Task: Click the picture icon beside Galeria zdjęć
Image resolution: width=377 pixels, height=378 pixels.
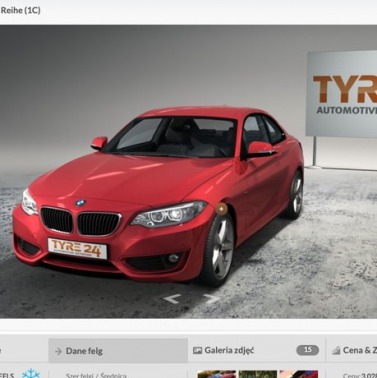Action: (198, 350)
